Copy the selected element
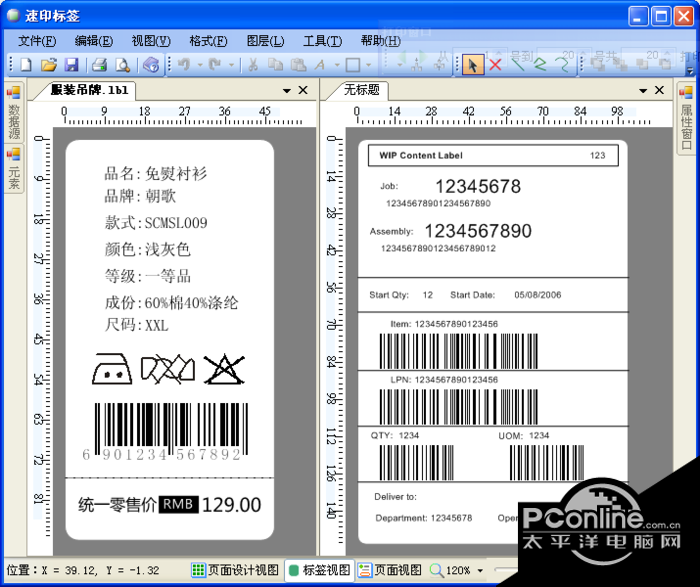This screenshot has width=700, height=587. [x=275, y=65]
